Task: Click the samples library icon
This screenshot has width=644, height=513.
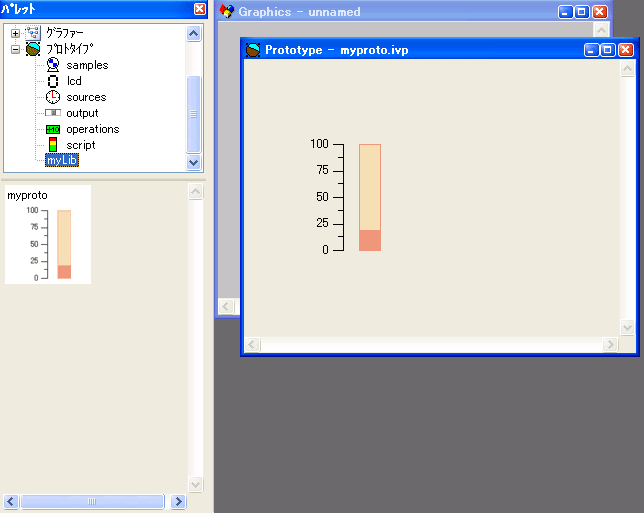Action: 53,65
